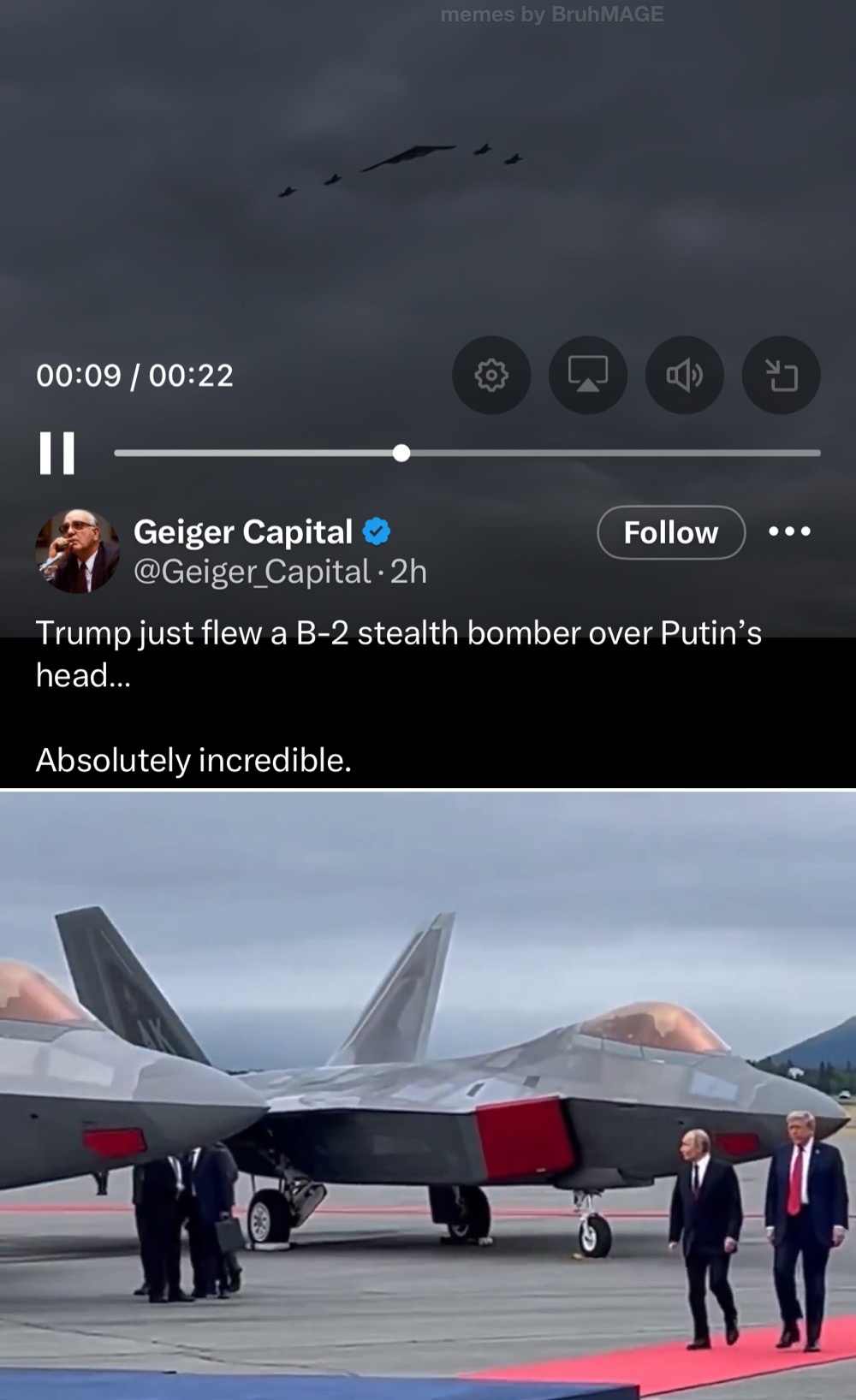
Task: Open the three-dot more options menu
Action: 789,531
